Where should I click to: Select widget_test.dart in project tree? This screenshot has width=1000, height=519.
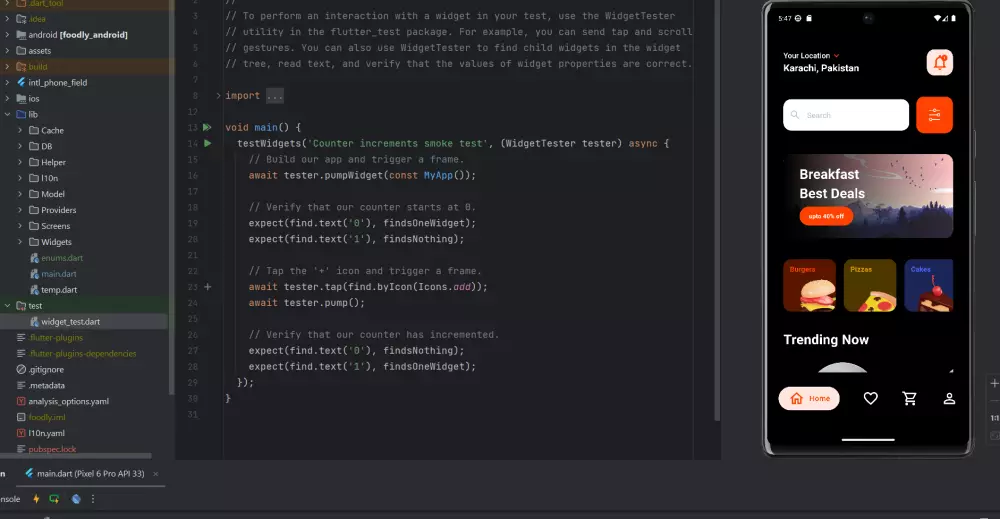point(70,321)
